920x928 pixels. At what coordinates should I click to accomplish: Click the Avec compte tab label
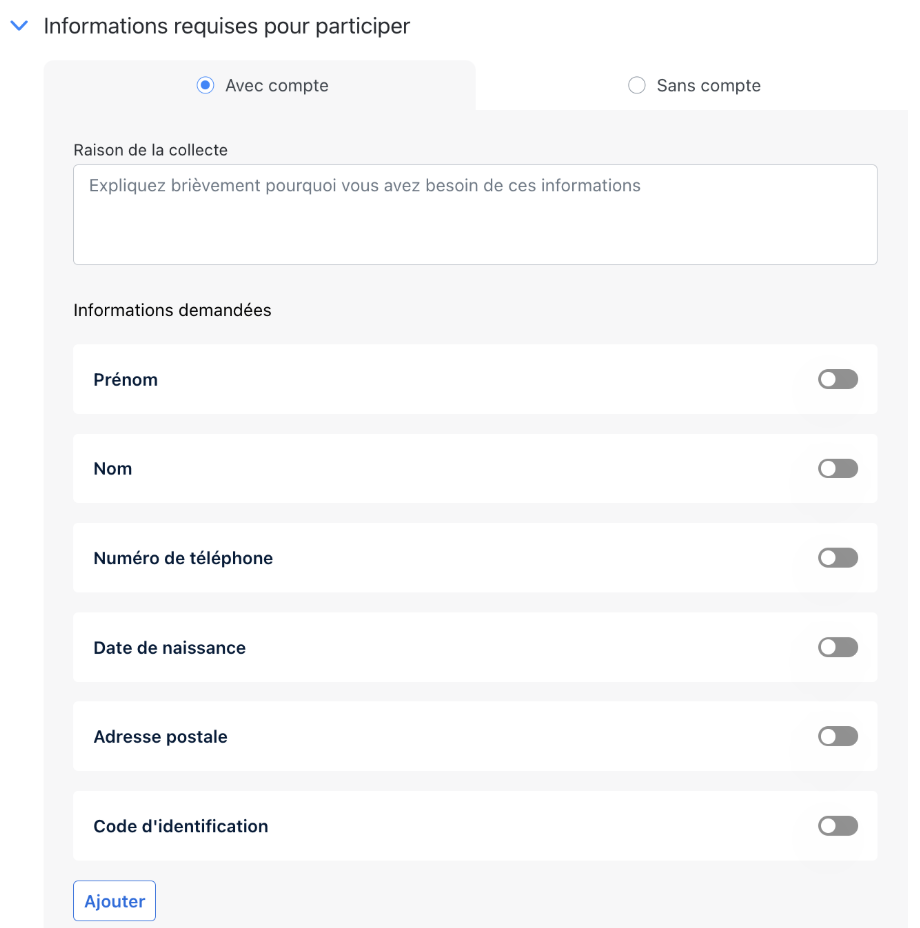tap(277, 86)
